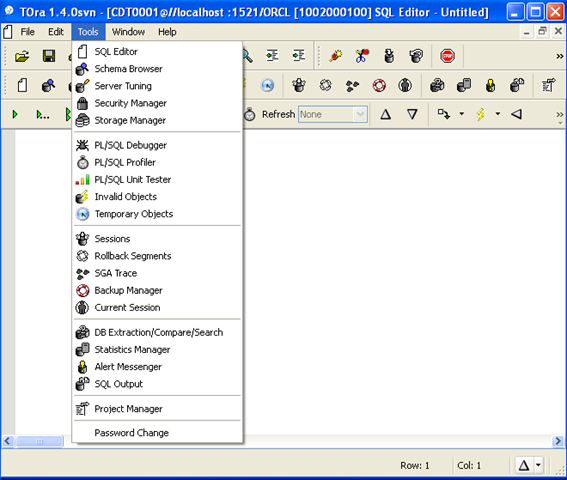Click the open file folder icon
This screenshot has height=480, width=567.
point(22,56)
